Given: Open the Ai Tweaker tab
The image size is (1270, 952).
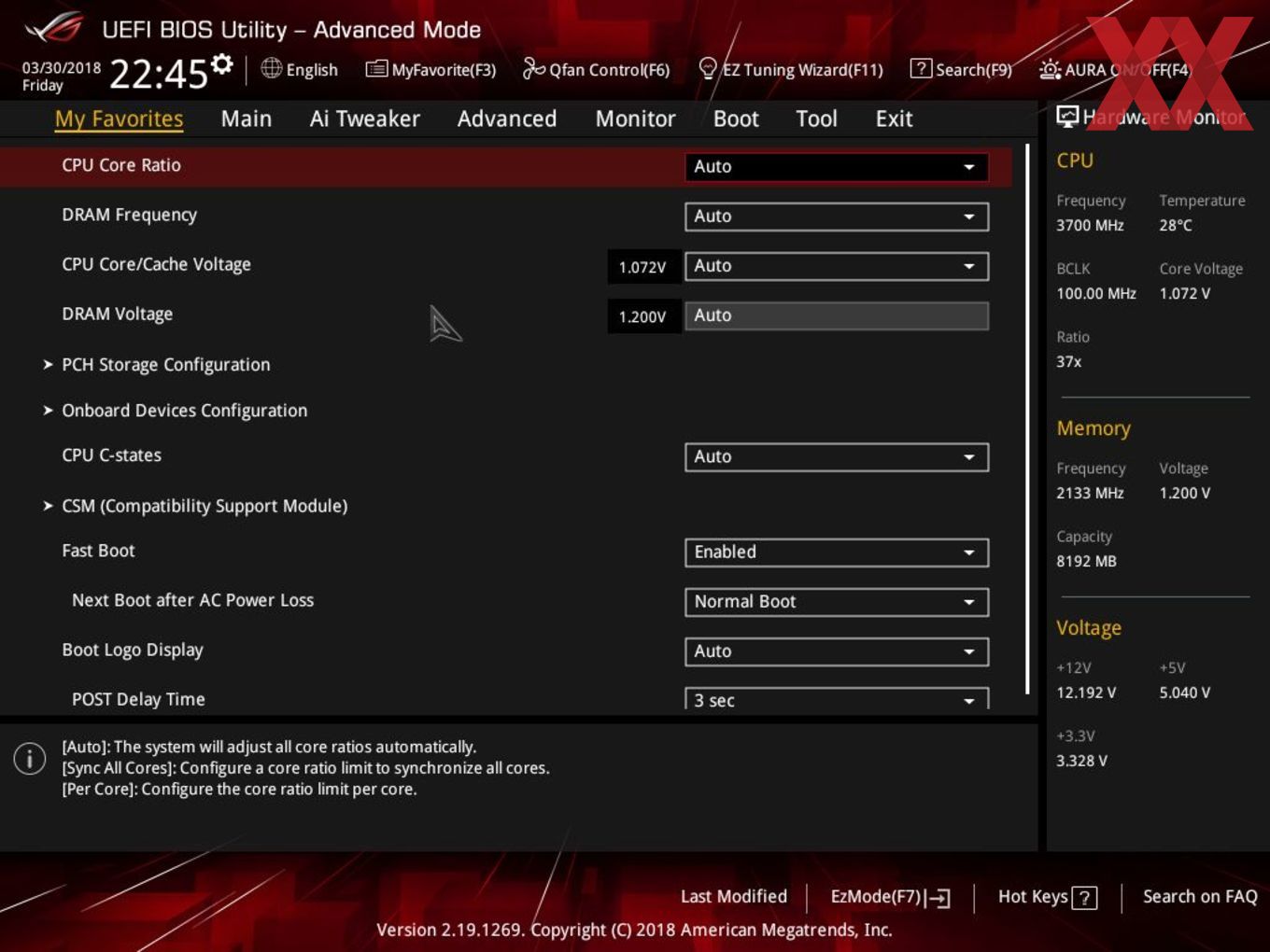Looking at the screenshot, I should (365, 119).
